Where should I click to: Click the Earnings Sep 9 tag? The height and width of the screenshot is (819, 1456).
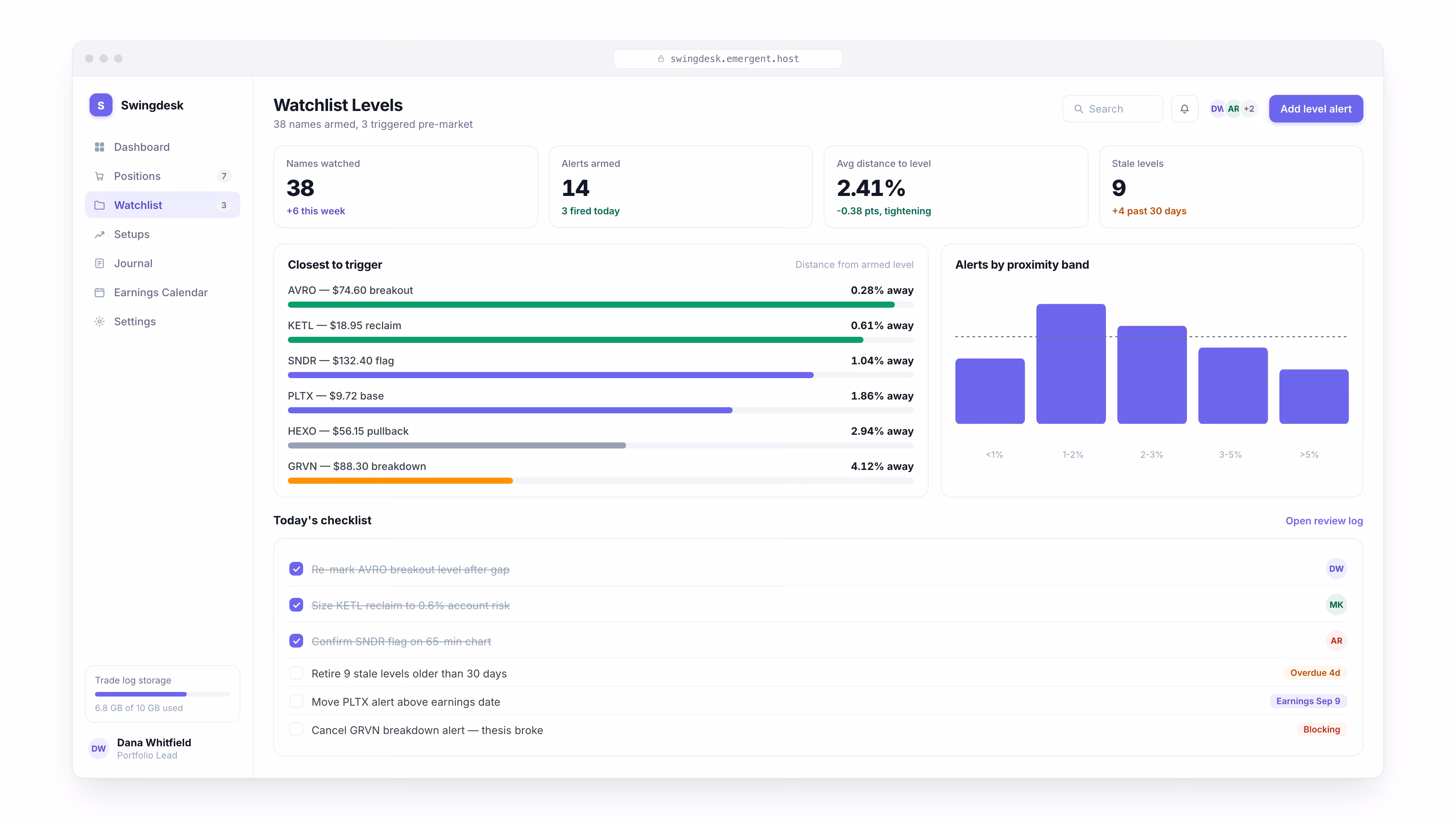coord(1308,701)
